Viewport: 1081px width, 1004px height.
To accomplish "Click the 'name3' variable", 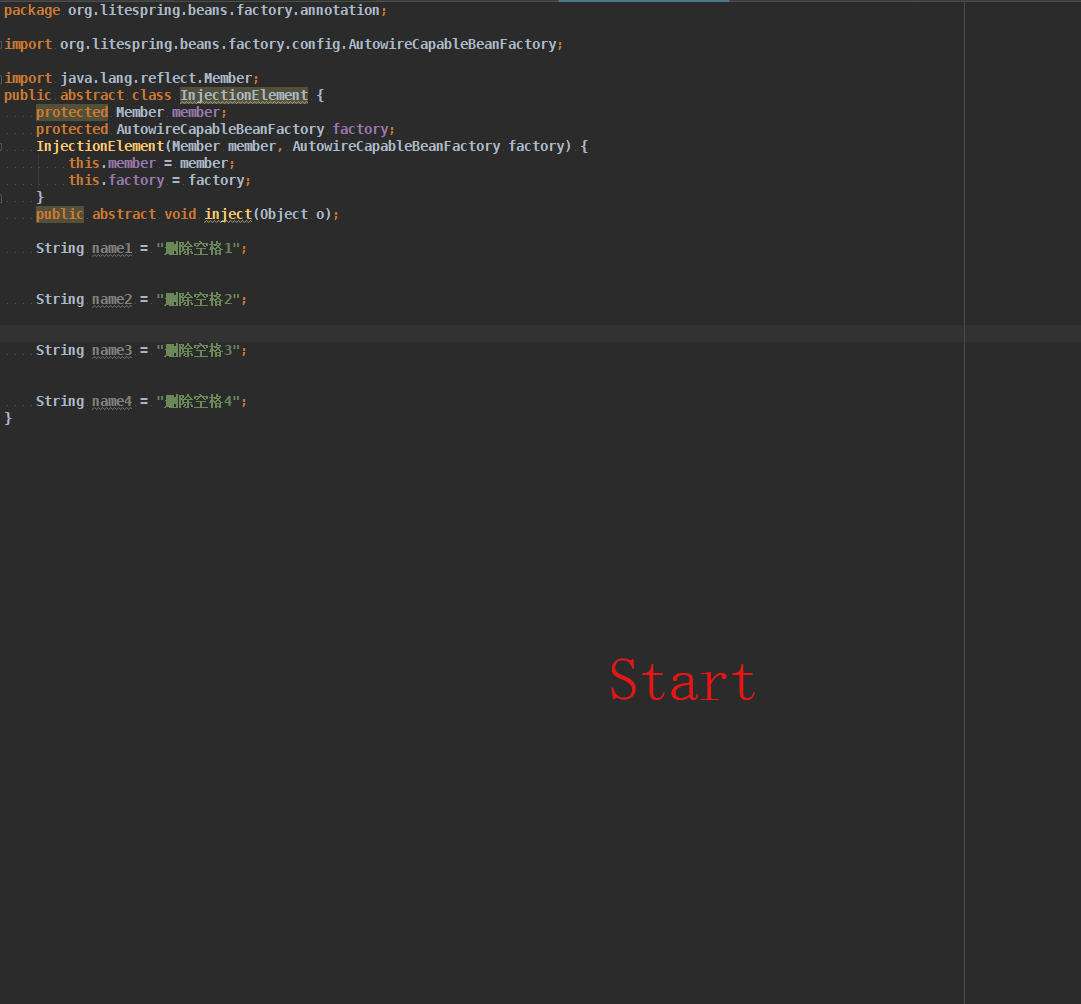I will tap(112, 350).
